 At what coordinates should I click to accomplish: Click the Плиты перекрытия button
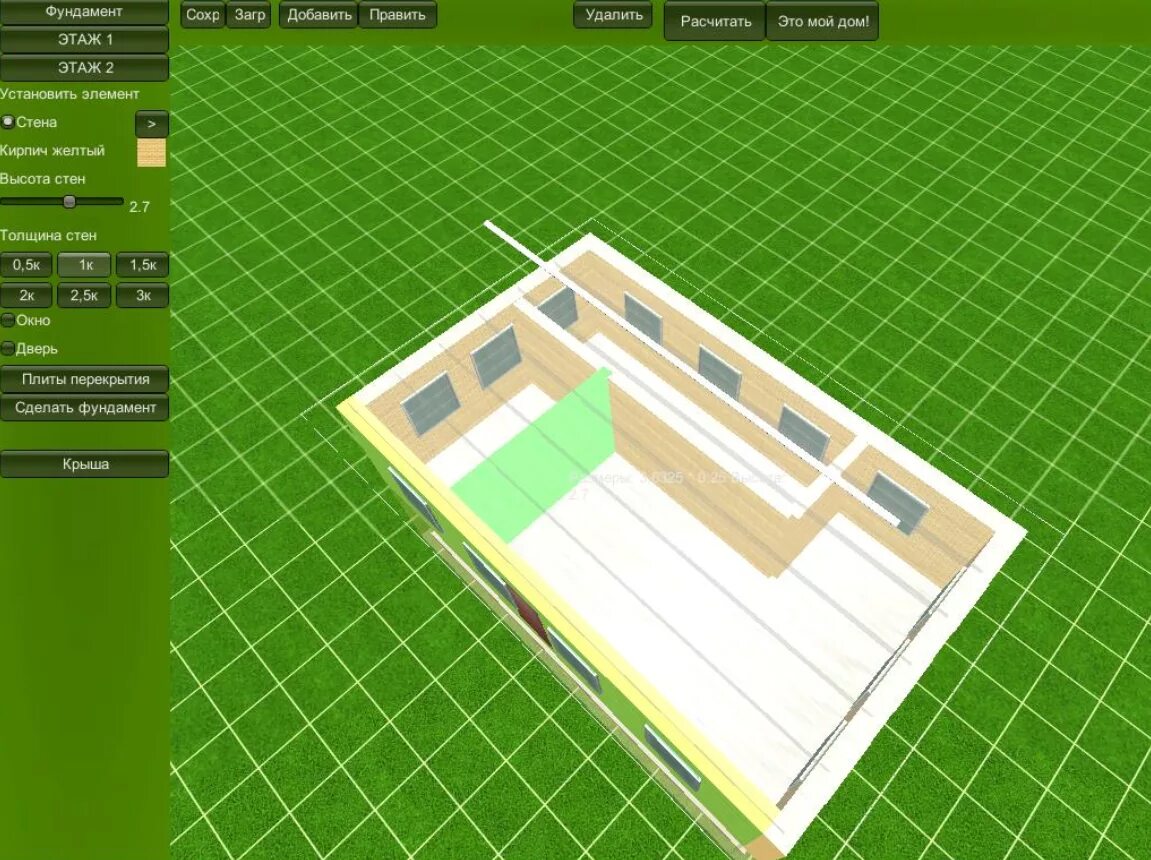tap(84, 379)
